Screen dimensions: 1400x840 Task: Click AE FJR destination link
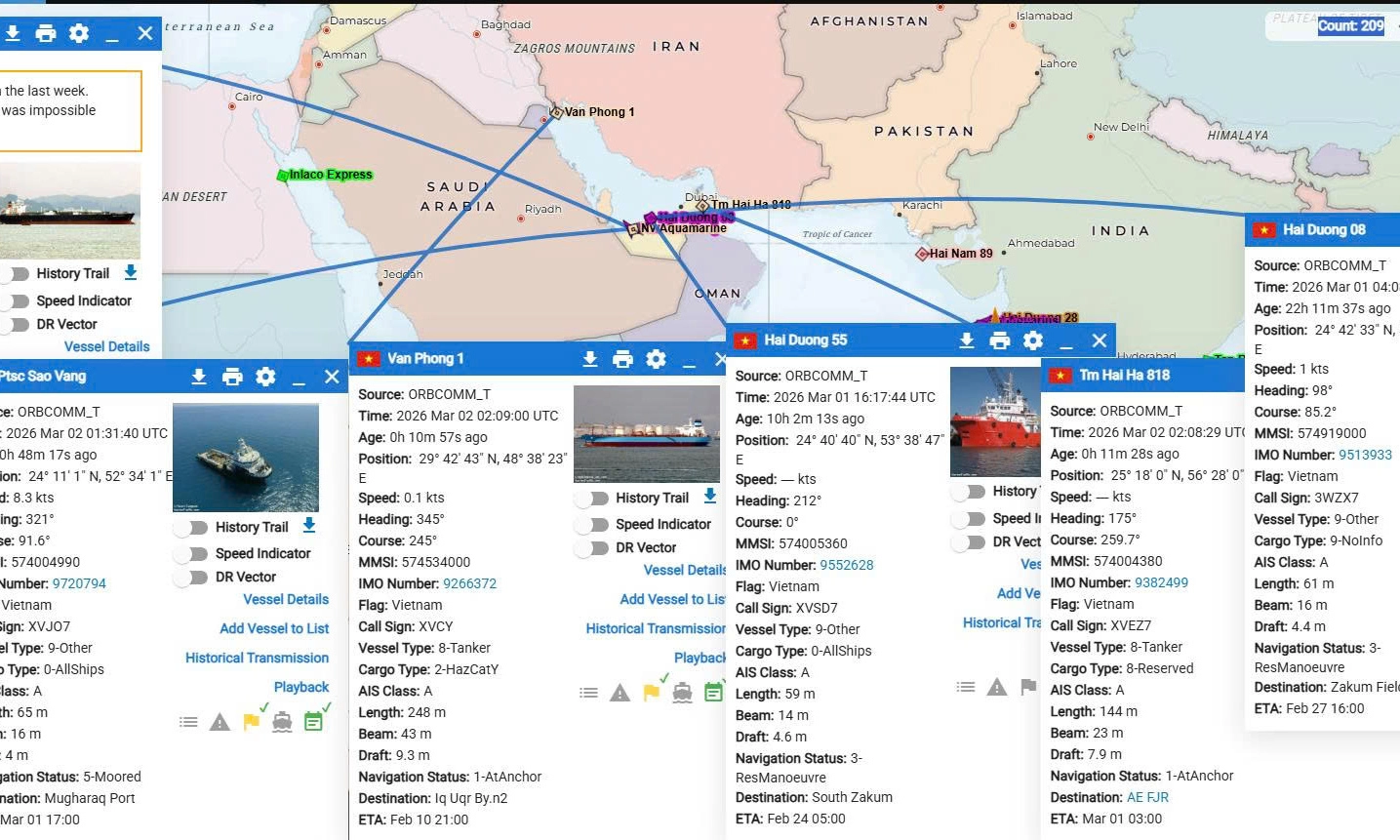tap(1147, 797)
